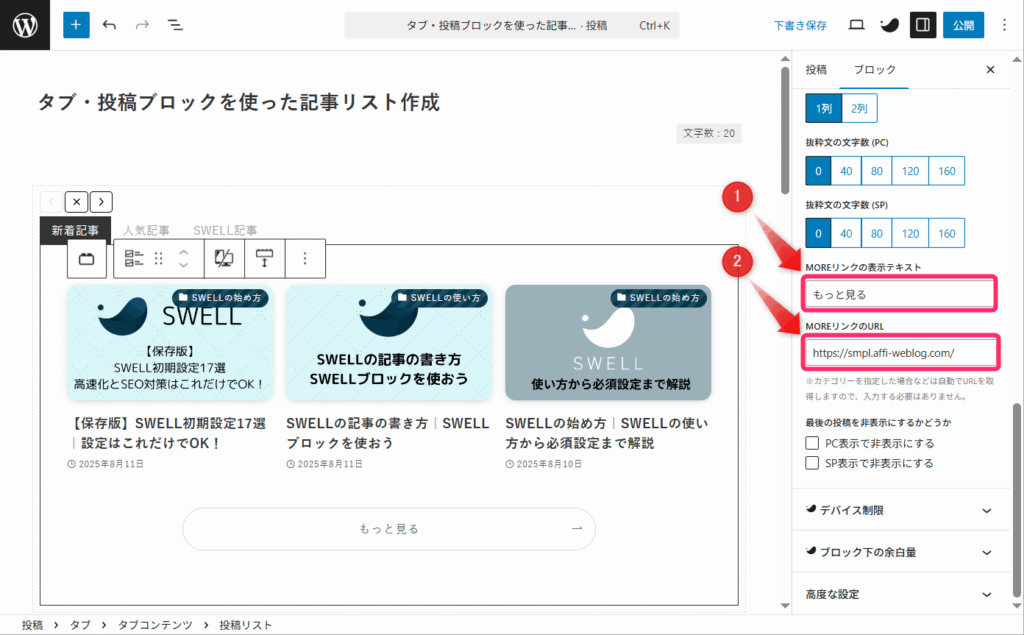Click the tab block parent selector icon
1024x635 pixels.
coord(87,259)
